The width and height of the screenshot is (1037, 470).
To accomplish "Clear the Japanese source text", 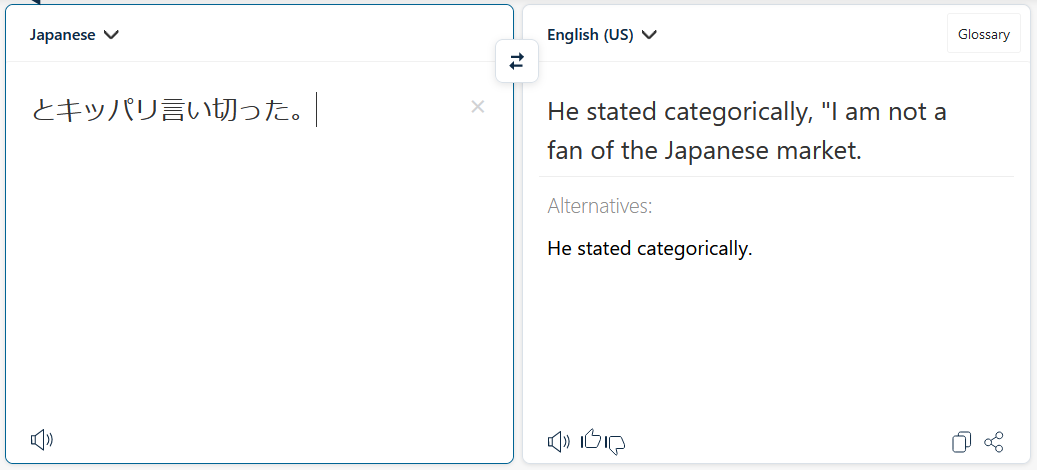I will click(478, 107).
